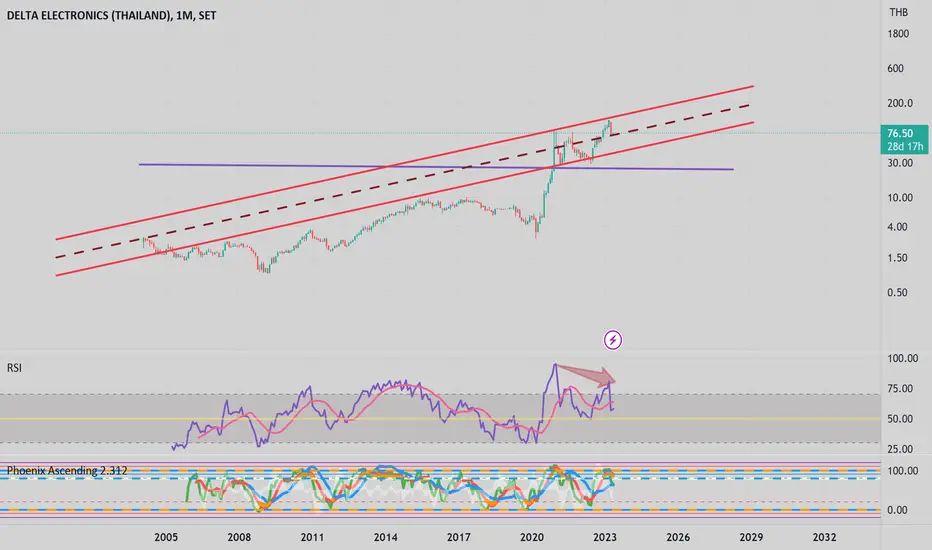Click the 200.0 price axis value
Viewport: 932px width, 550px height.
900,103
